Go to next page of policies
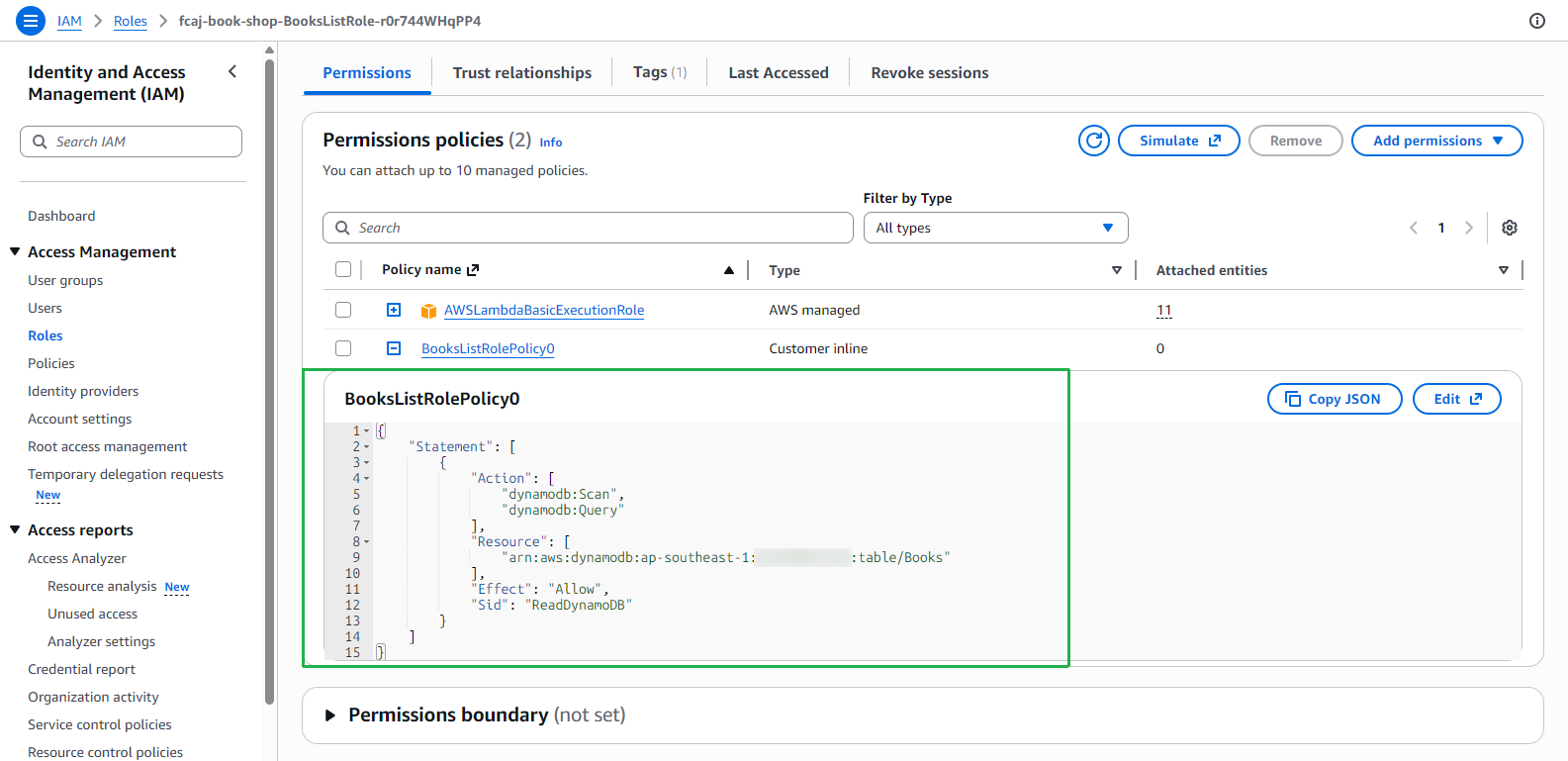 1469,228
